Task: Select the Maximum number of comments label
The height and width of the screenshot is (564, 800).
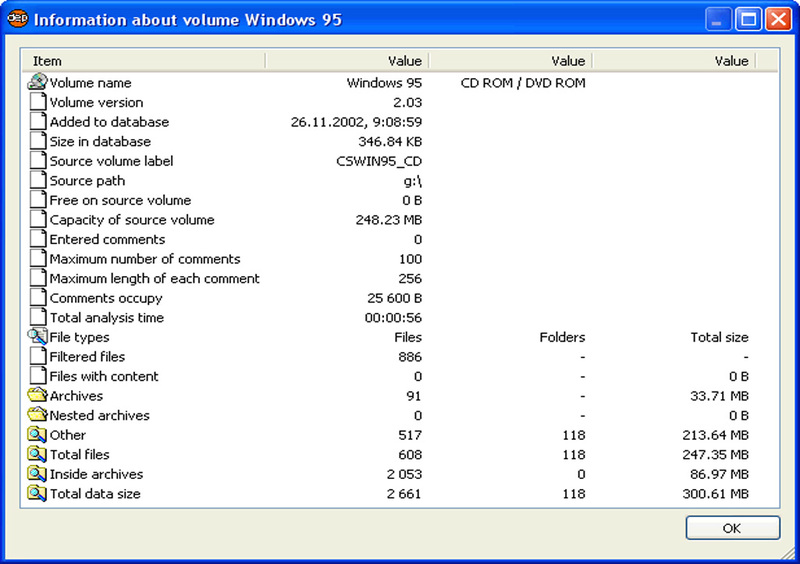Action: point(145,259)
